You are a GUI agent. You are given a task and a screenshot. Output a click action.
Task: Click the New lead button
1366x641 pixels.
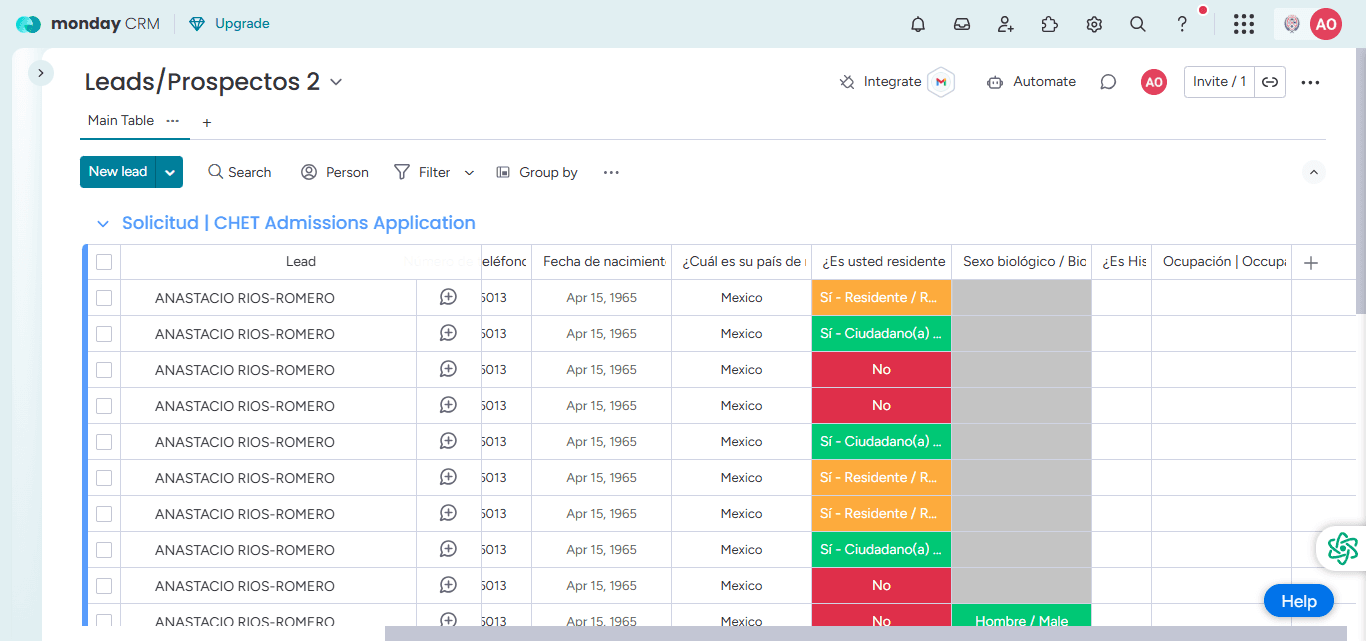[118, 172]
